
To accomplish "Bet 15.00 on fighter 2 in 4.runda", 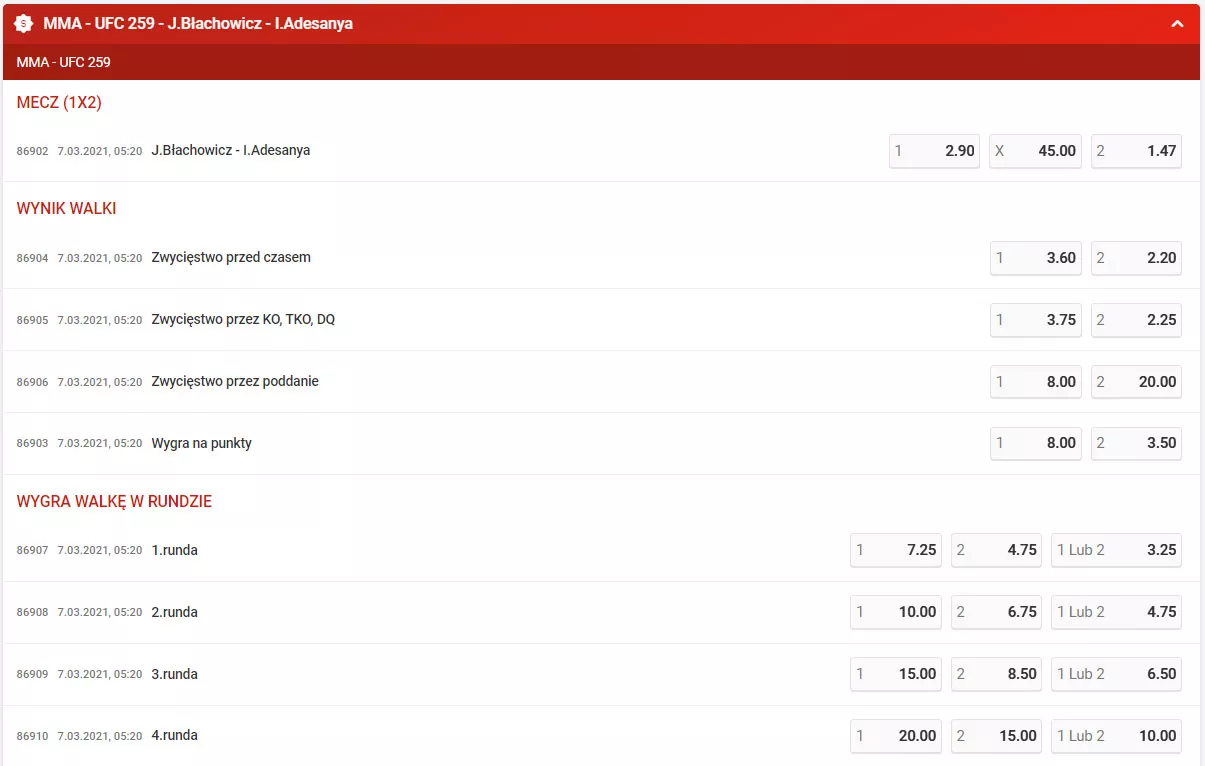I will (x=996, y=736).
